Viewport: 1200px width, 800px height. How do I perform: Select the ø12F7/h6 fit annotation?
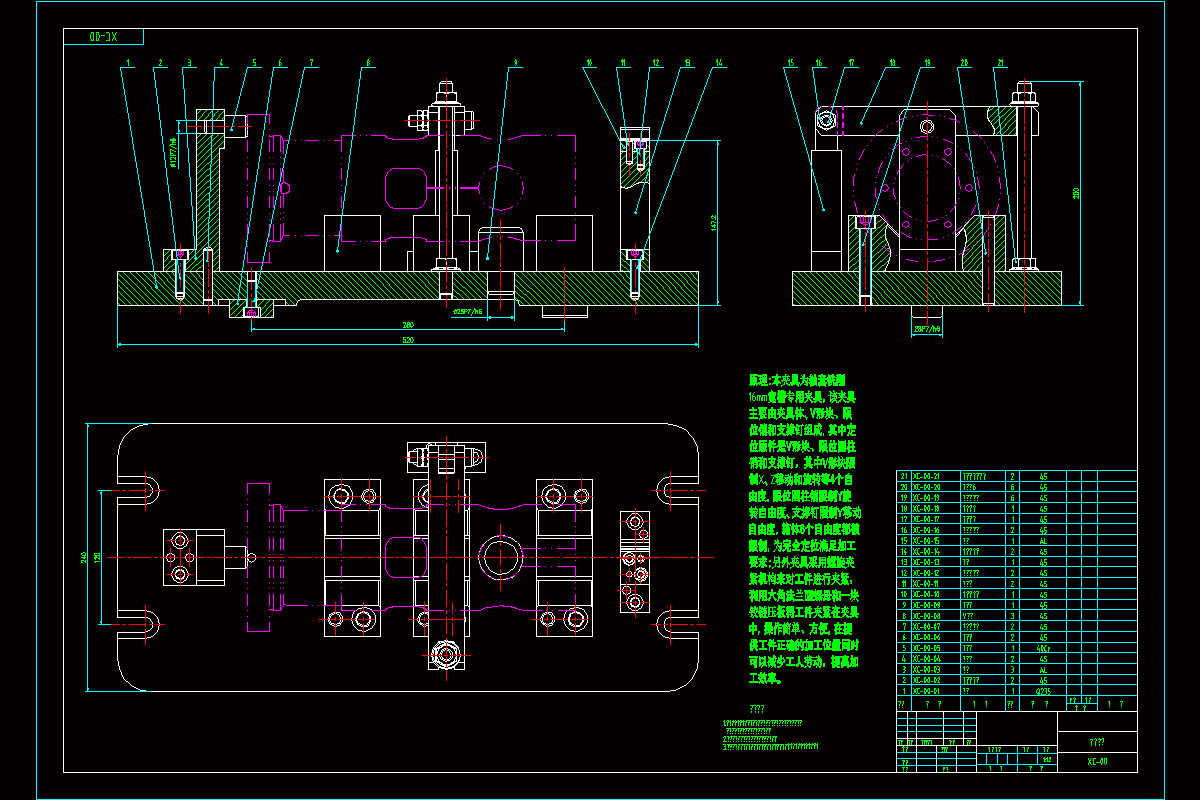[175, 151]
